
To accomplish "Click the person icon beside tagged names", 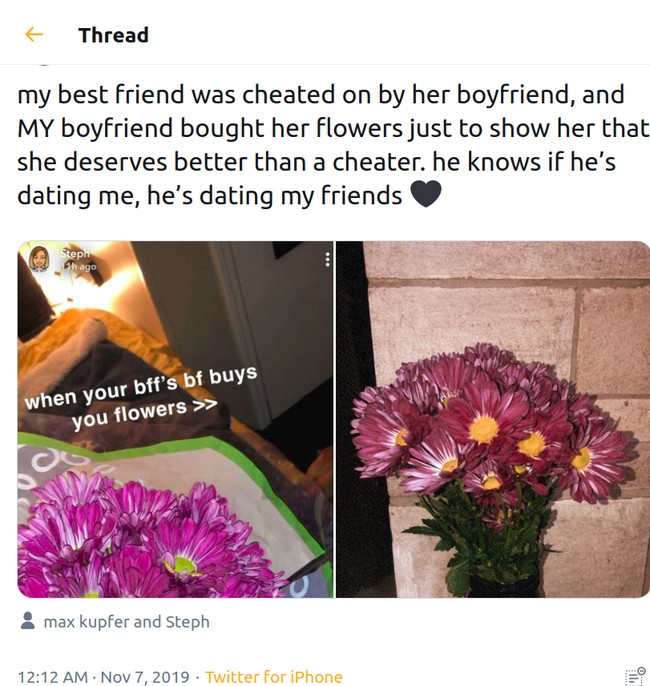I will tap(28, 622).
